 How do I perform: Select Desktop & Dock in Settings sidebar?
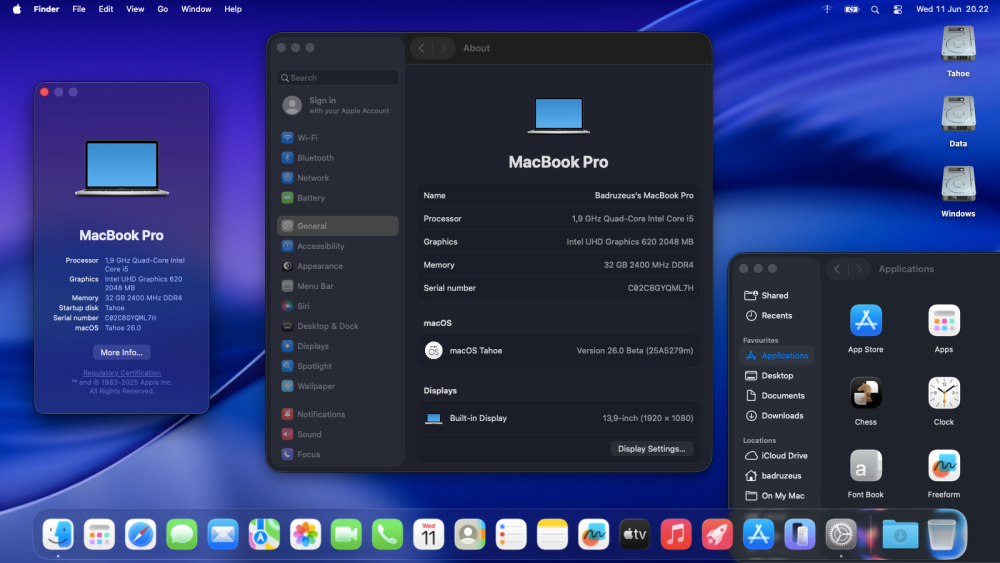(x=338, y=326)
